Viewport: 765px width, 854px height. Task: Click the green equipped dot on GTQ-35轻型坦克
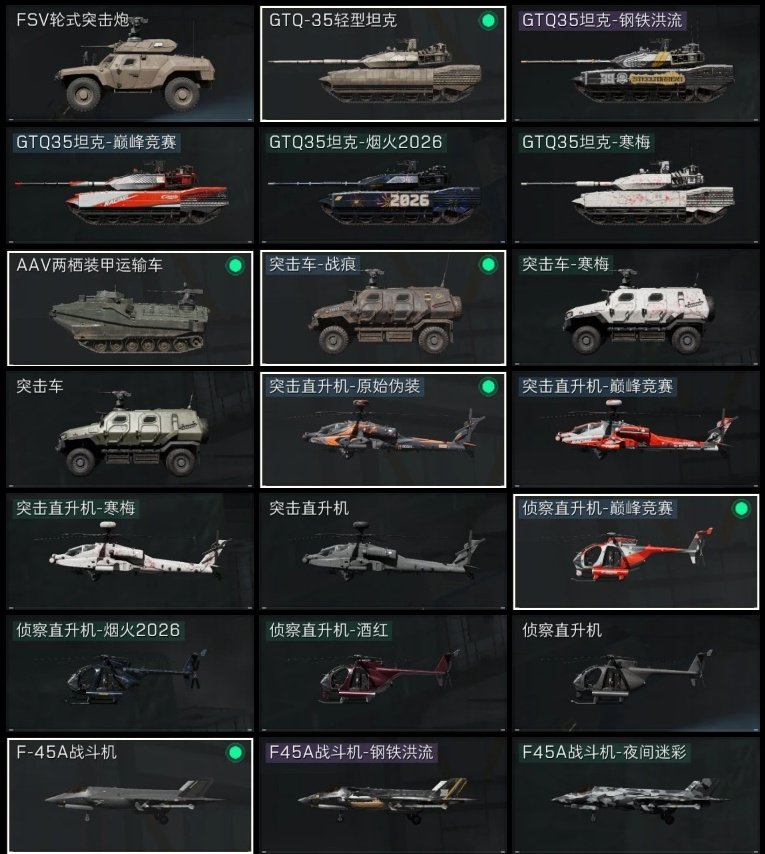click(488, 21)
